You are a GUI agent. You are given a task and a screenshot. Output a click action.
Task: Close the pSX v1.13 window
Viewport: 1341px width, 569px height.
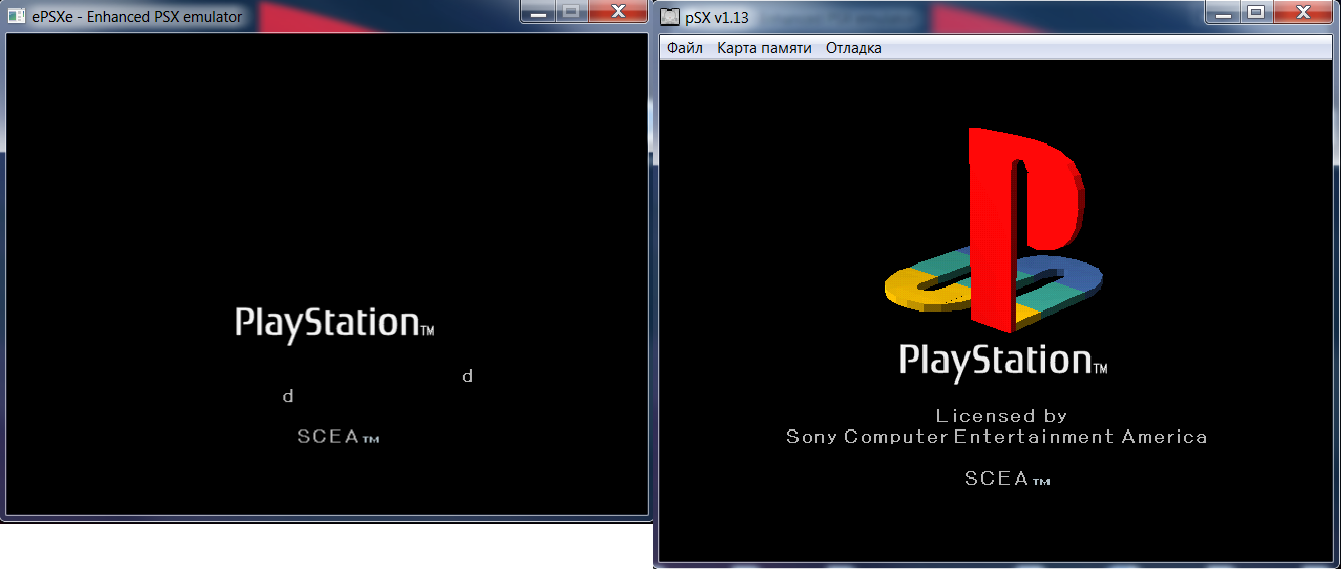click(x=1304, y=12)
